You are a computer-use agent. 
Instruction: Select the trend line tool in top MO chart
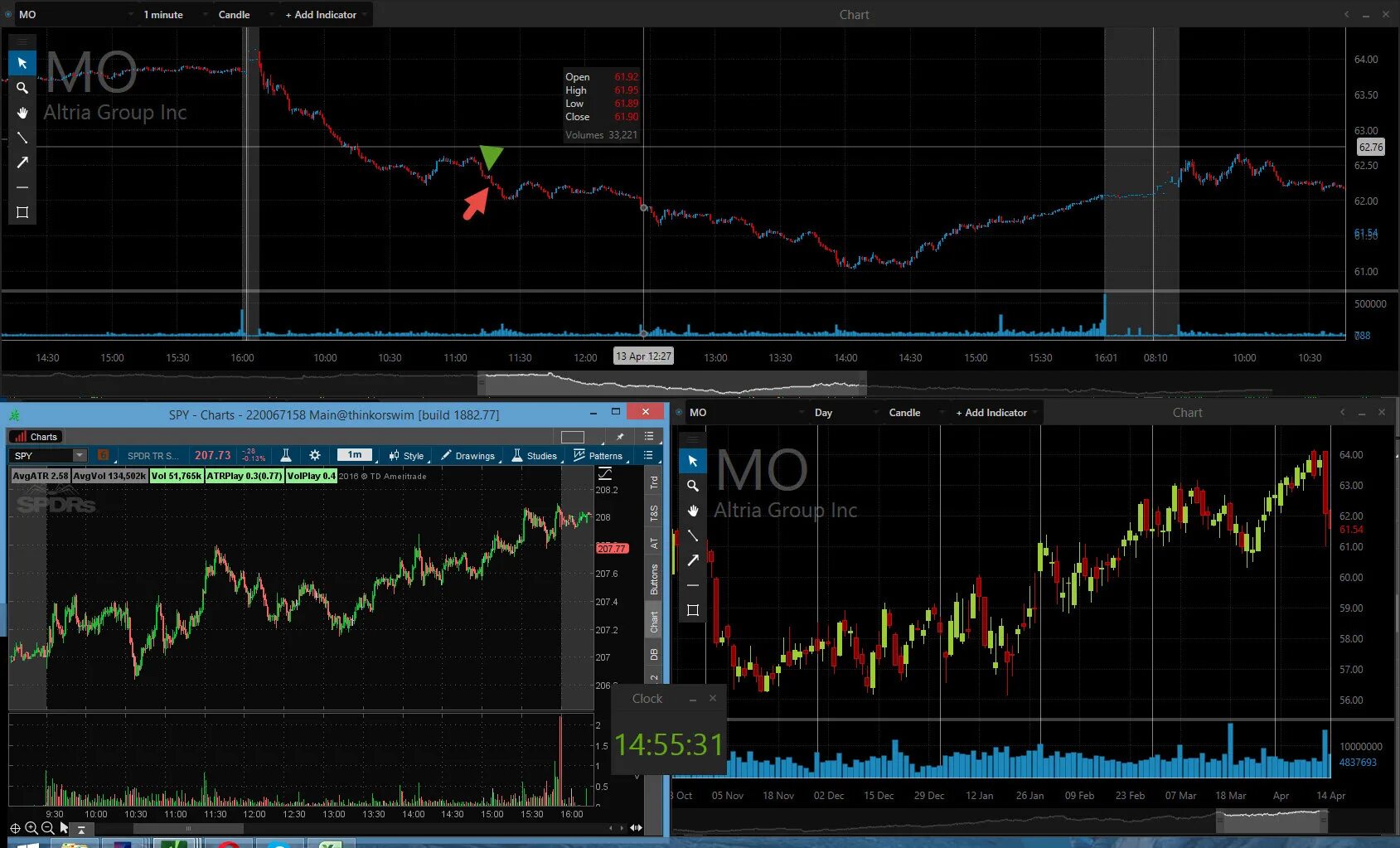(x=22, y=138)
